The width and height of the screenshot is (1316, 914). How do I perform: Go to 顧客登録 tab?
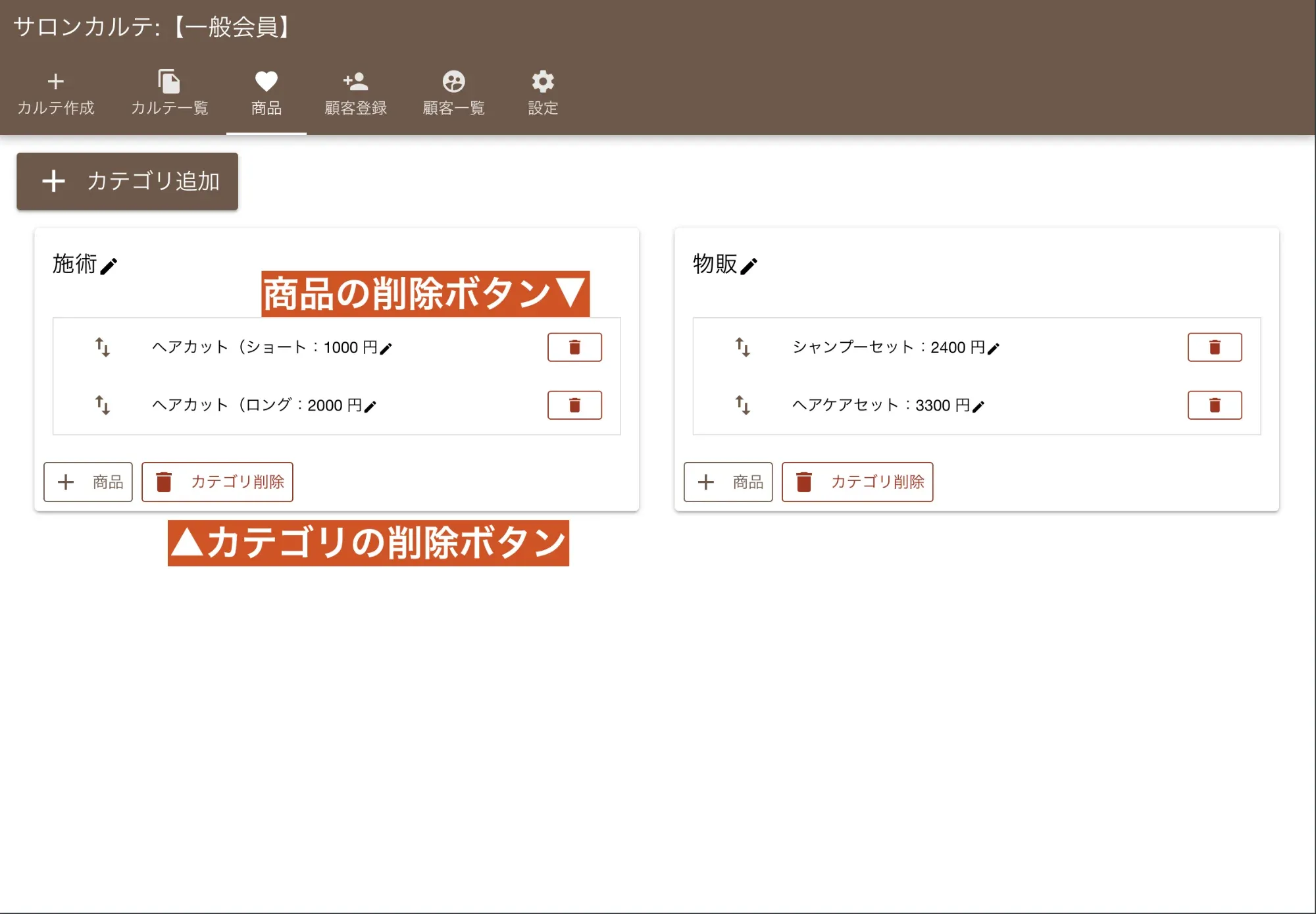[x=355, y=93]
